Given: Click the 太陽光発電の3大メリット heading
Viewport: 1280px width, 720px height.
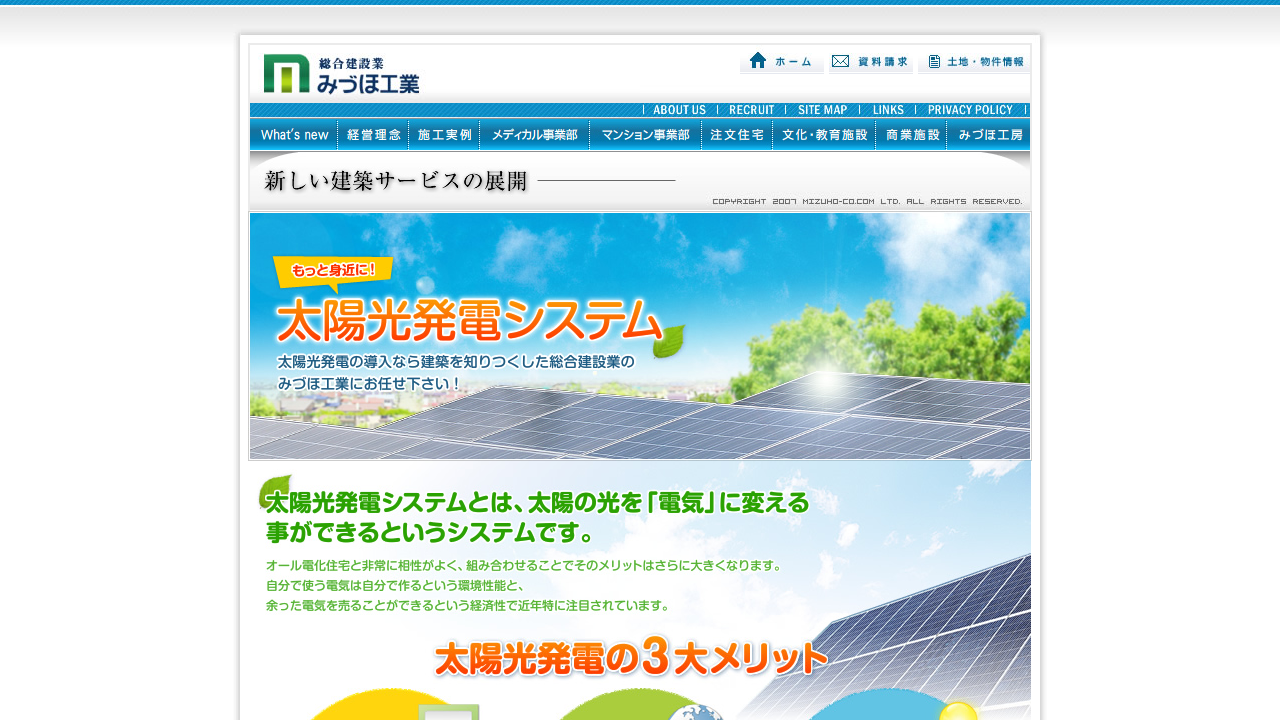Looking at the screenshot, I should point(631,658).
